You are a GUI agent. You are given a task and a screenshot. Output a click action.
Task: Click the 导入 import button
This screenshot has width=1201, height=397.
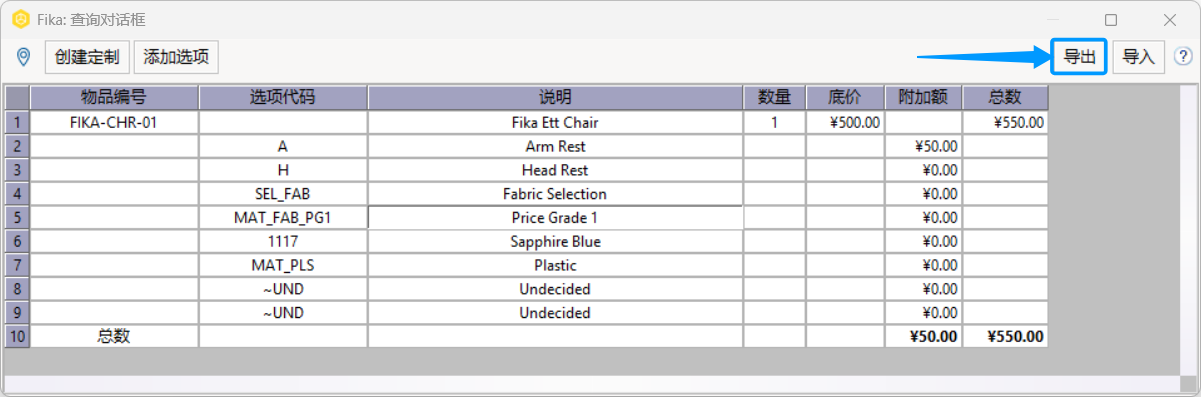[1138, 57]
